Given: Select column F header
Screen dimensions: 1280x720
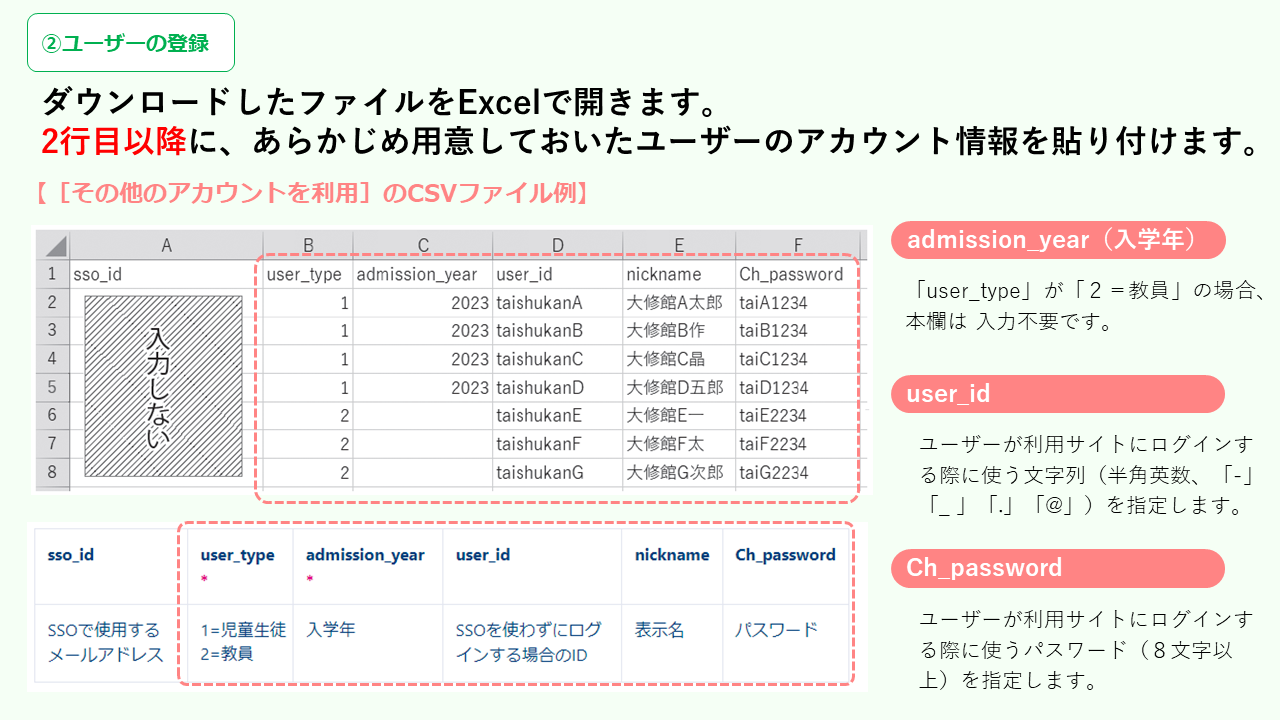Looking at the screenshot, I should click(797, 246).
